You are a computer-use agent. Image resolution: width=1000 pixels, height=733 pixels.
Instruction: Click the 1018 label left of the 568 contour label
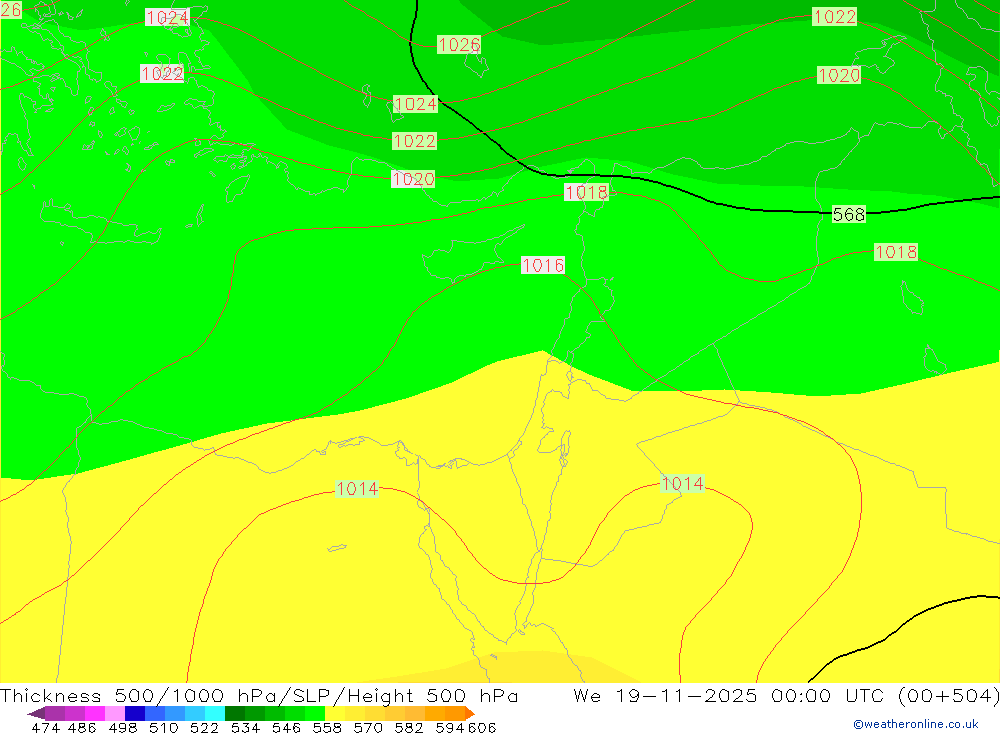click(x=586, y=192)
